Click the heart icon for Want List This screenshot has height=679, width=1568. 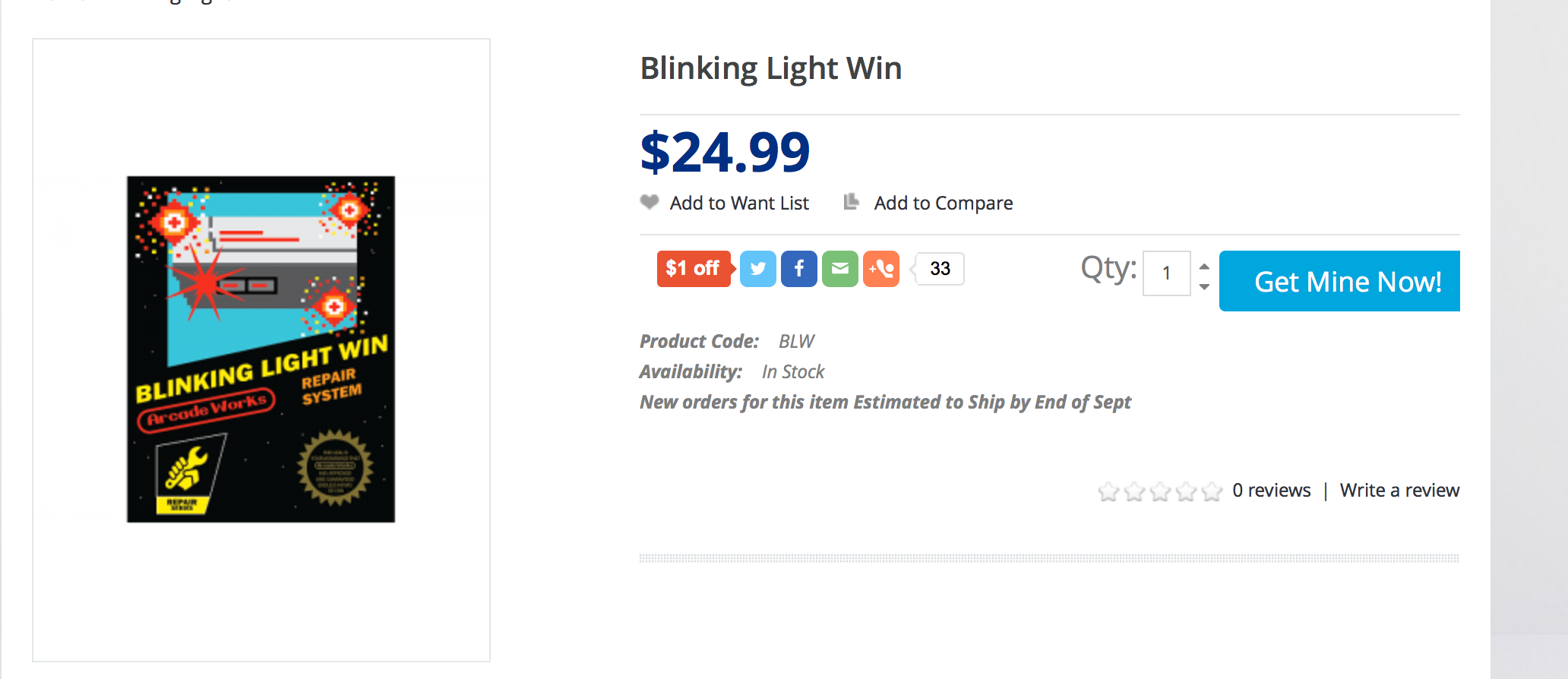[x=650, y=202]
